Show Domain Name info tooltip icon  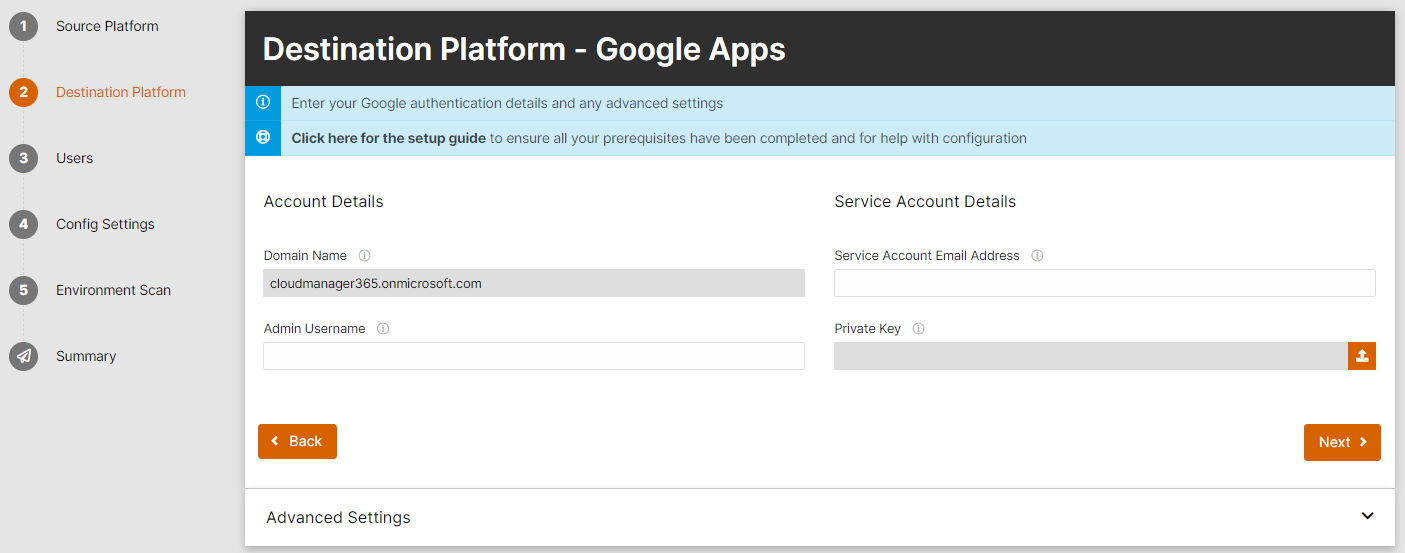pos(364,256)
